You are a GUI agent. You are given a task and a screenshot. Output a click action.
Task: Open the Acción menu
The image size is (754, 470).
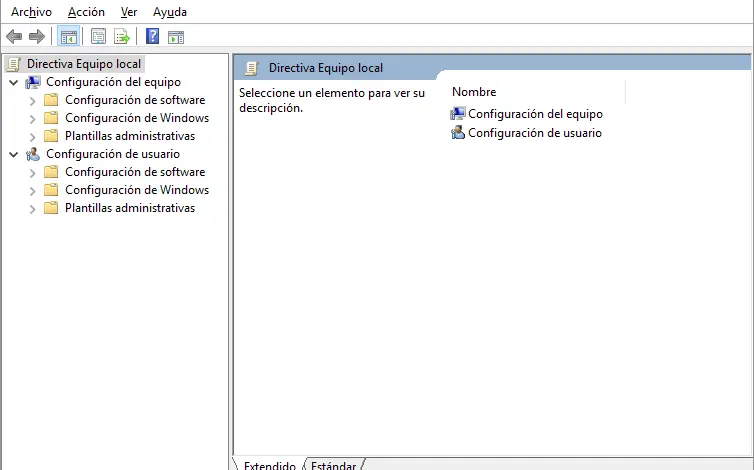86,12
